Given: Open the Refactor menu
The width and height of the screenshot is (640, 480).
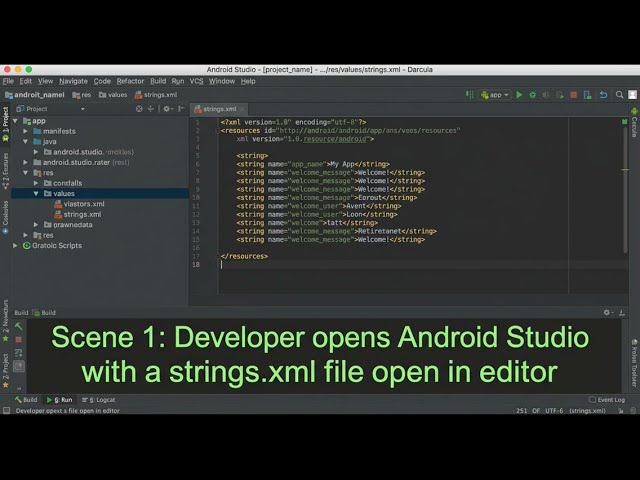Looking at the screenshot, I should coord(130,81).
